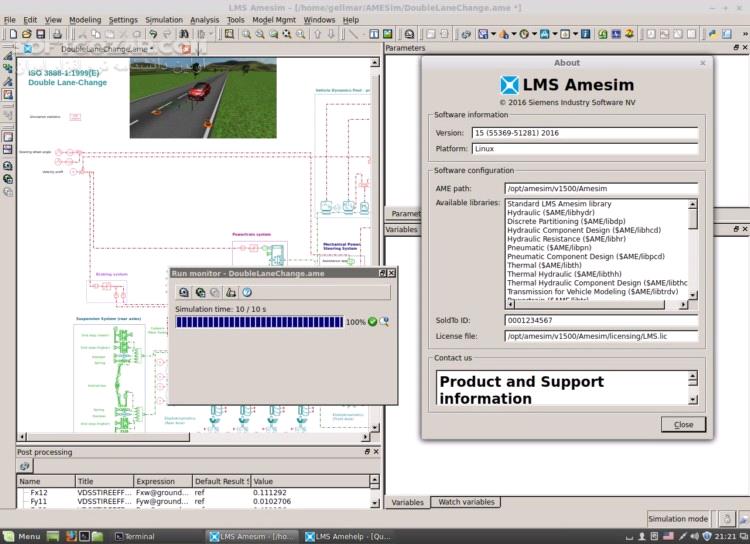Open the Help menu
This screenshot has height=544, width=750.
(x=351, y=20)
